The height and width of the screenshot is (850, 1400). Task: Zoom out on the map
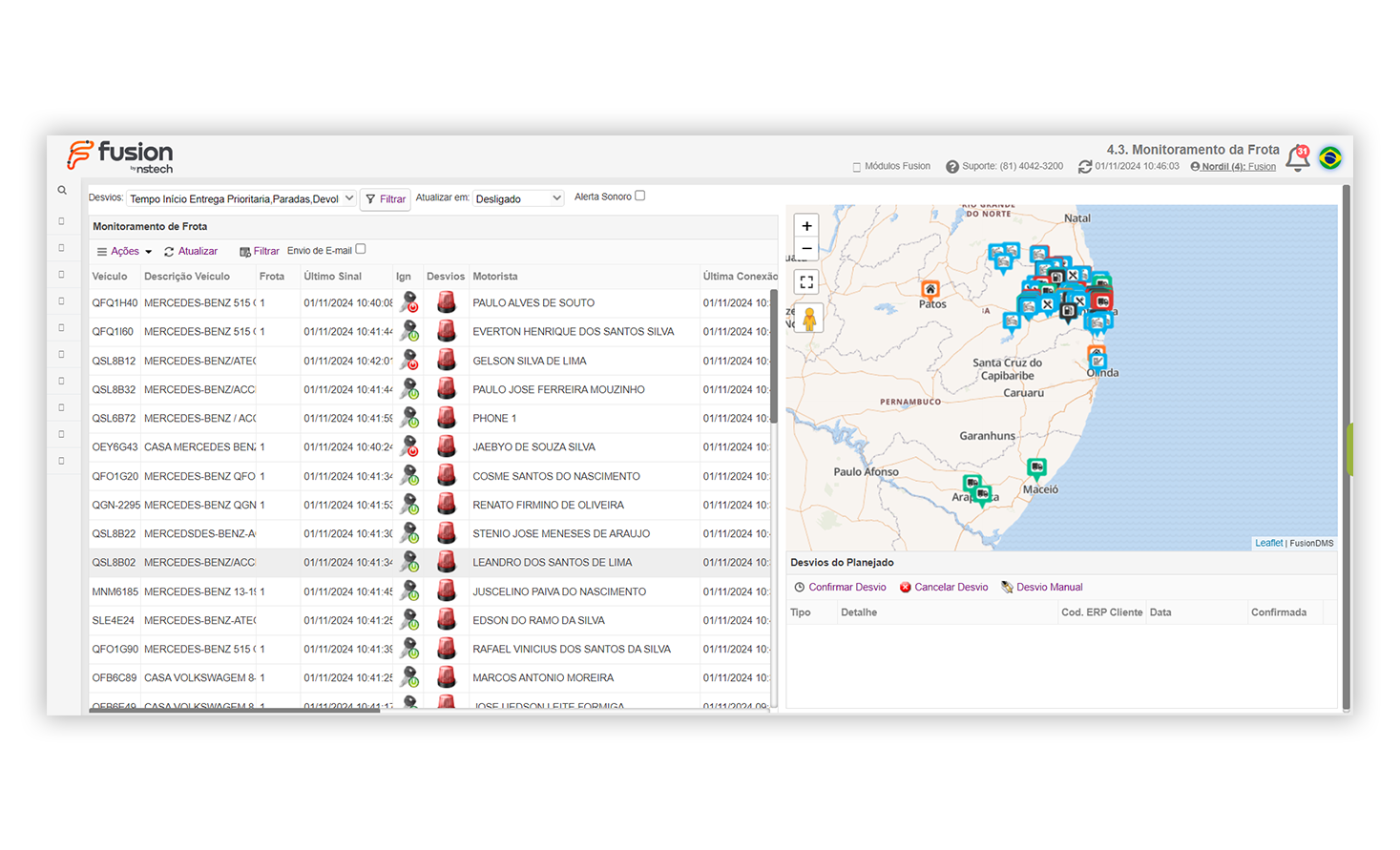point(806,249)
